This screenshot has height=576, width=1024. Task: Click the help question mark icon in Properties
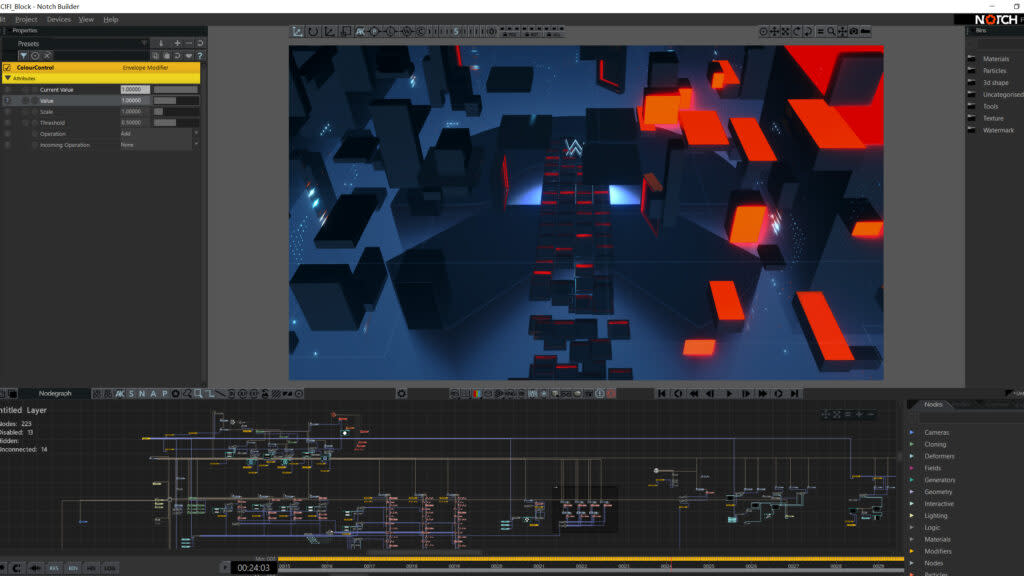click(x=200, y=55)
